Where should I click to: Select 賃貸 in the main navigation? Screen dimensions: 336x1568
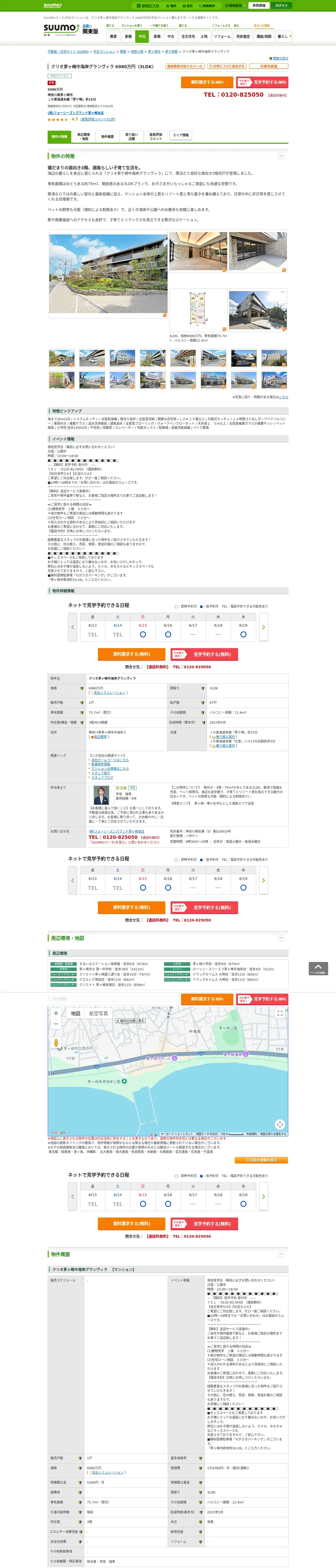pyautogui.click(x=113, y=37)
